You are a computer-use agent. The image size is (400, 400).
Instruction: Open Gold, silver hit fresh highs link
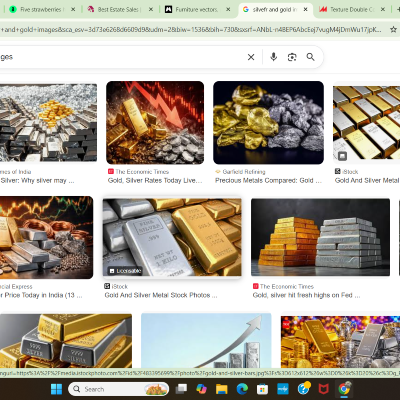(x=306, y=295)
